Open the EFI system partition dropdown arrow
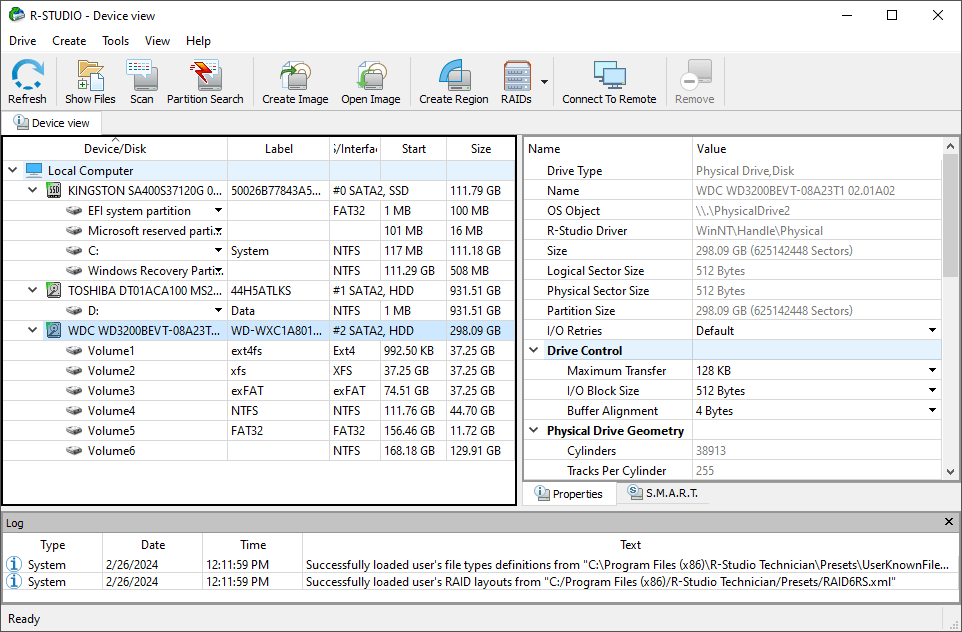Viewport: 962px width, 632px height. (218, 210)
